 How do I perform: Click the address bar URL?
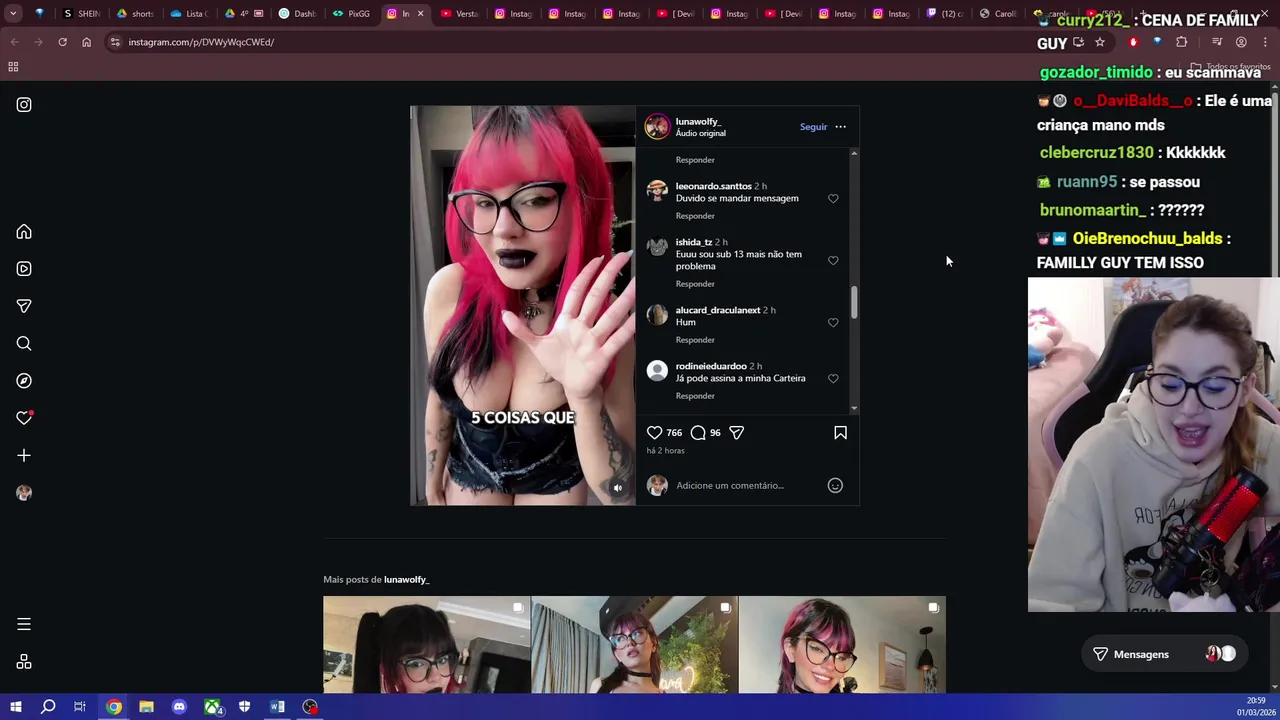201,42
